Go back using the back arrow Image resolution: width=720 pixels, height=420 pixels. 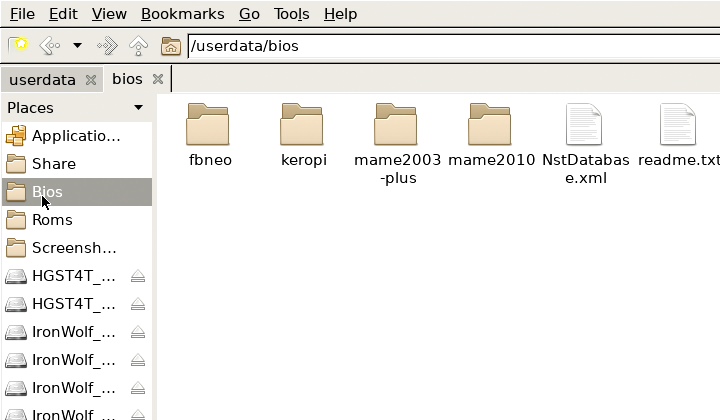(49, 46)
